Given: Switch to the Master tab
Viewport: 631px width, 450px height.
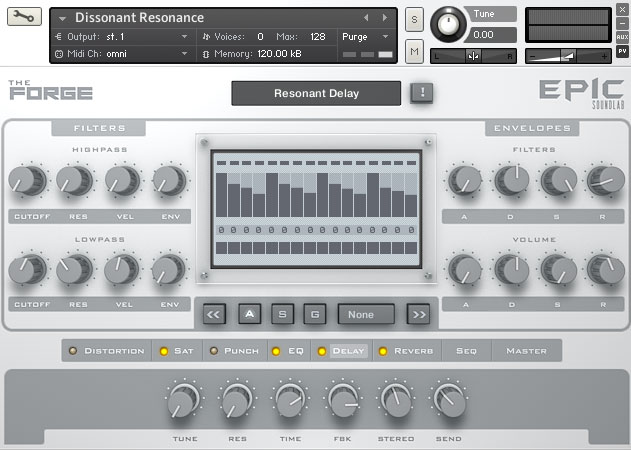Looking at the screenshot, I should (526, 351).
